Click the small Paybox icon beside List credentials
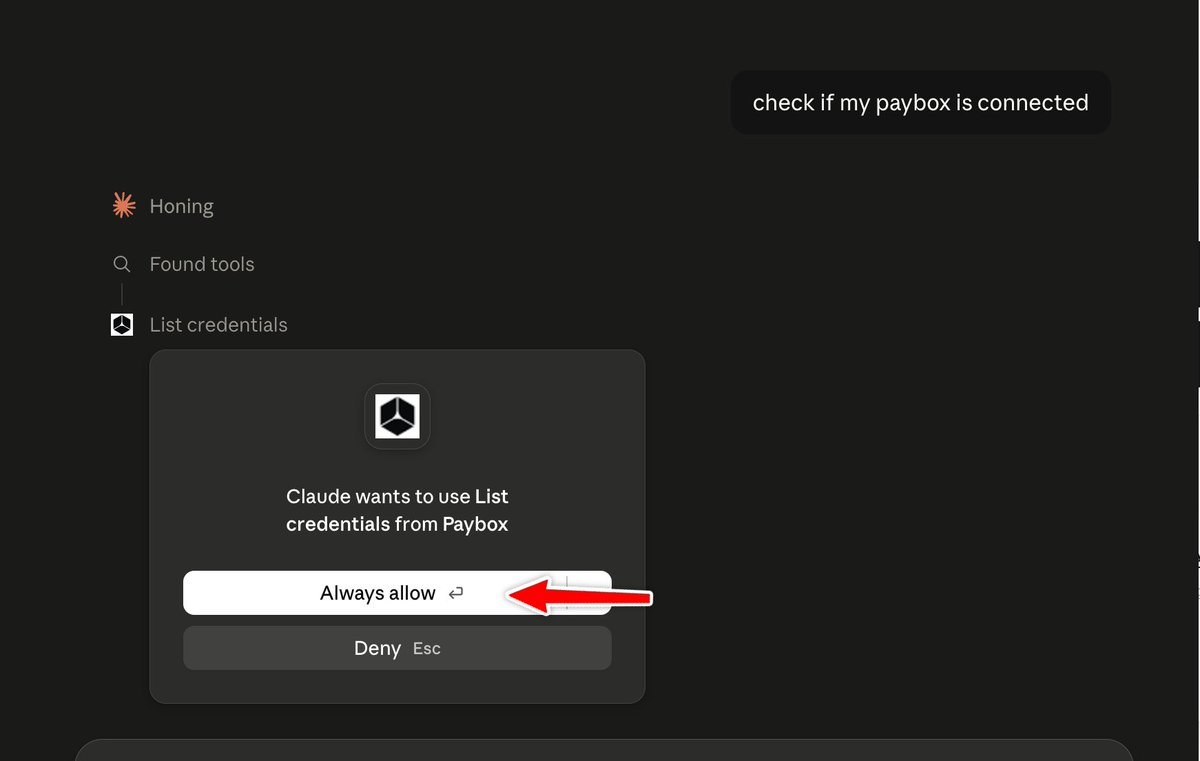 (122, 324)
